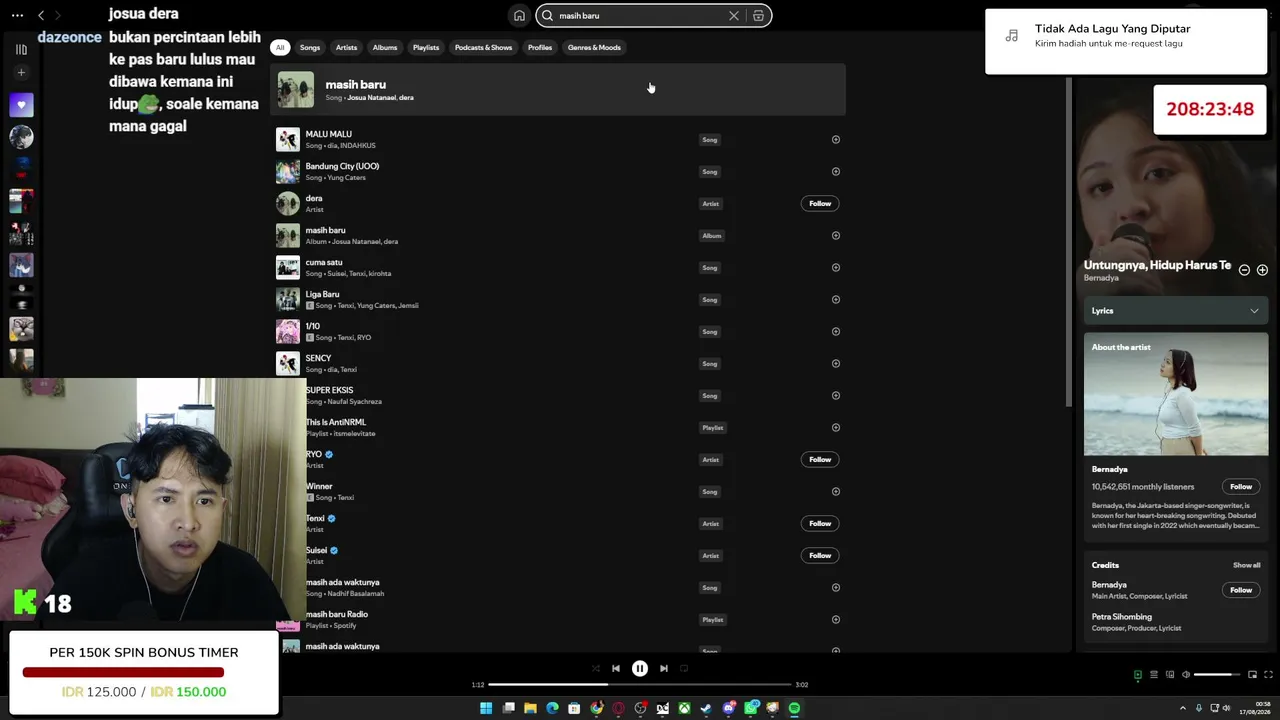Switch to Genres & Moods filter
The height and width of the screenshot is (720, 1280).
594,47
